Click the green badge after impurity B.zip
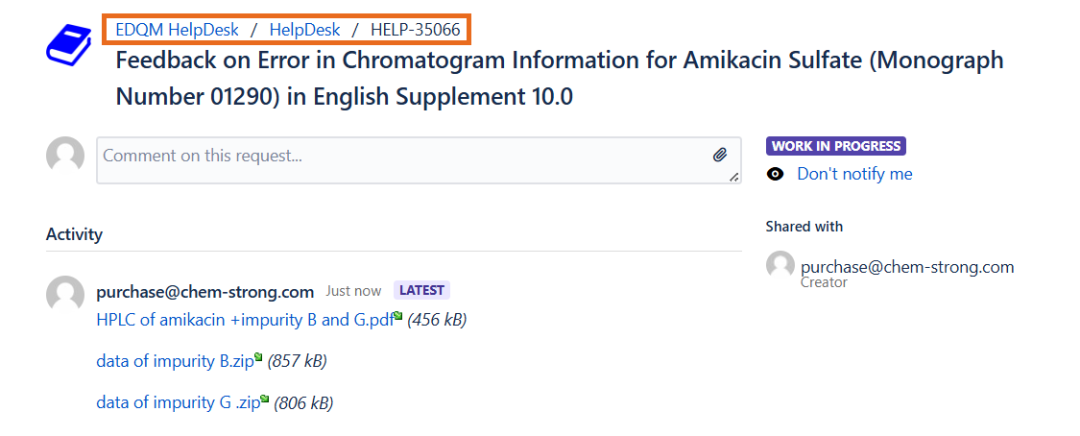 pos(258,357)
